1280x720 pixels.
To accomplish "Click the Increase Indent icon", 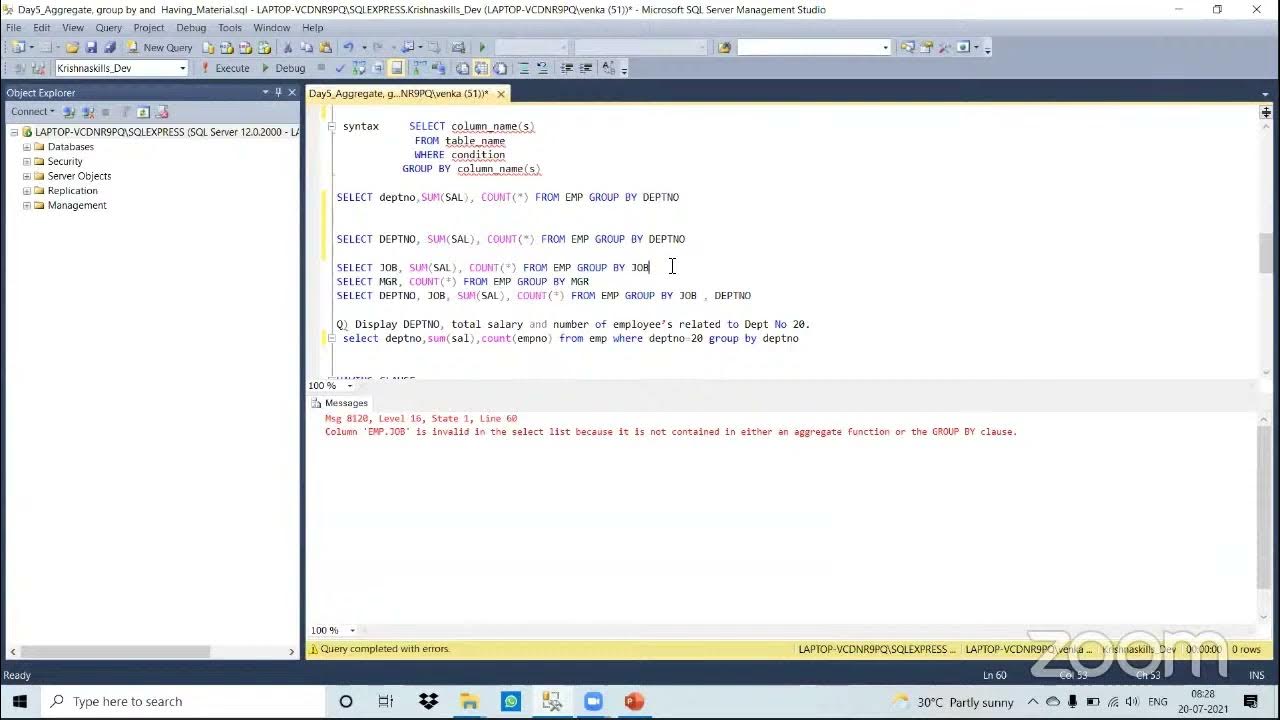I will coord(585,68).
